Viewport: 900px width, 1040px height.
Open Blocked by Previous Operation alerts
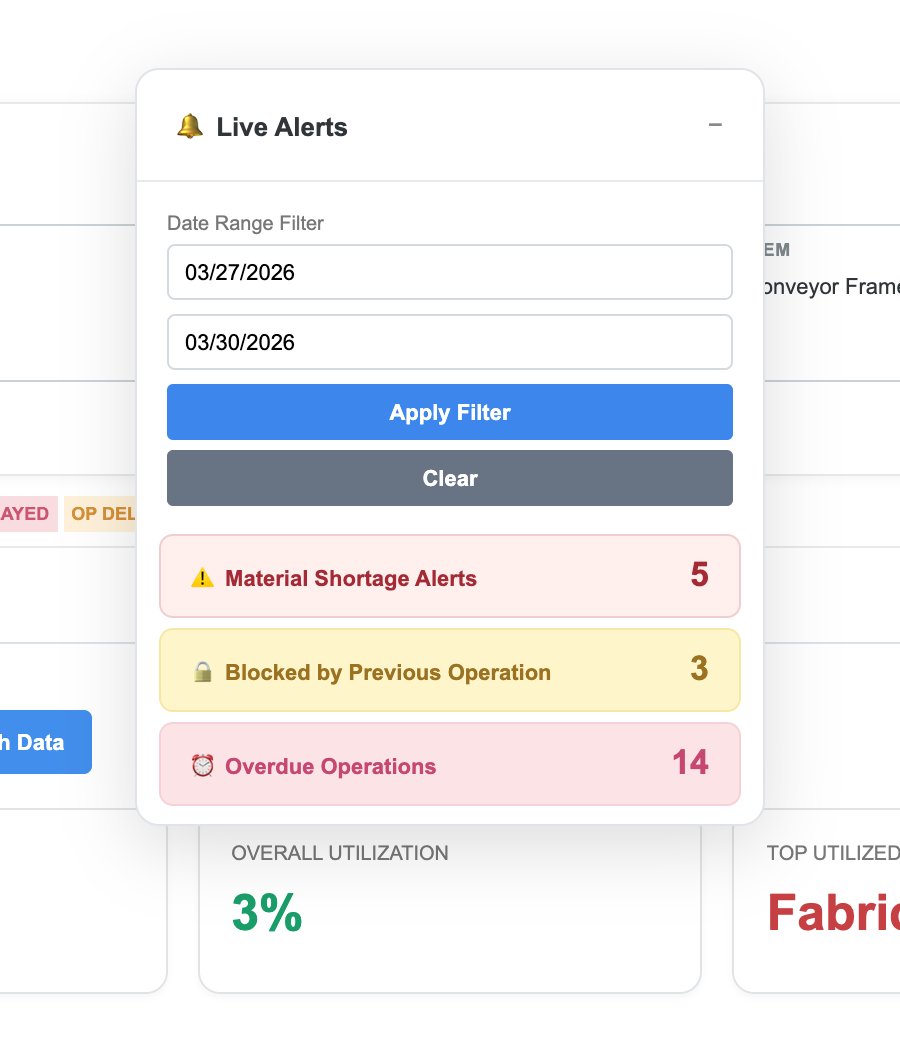tap(450, 670)
